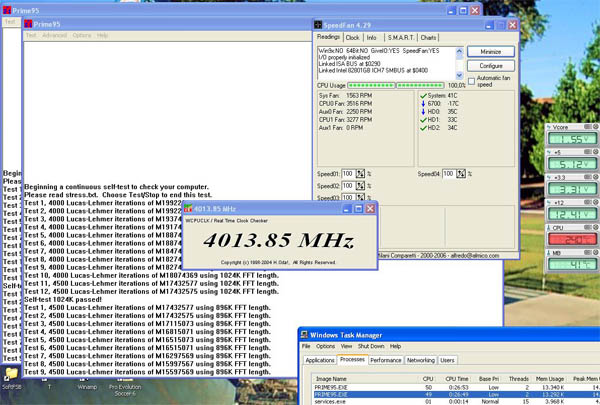Click the Configure button in SpeedFan
Viewport: 600px width, 405px height.
coord(491,66)
